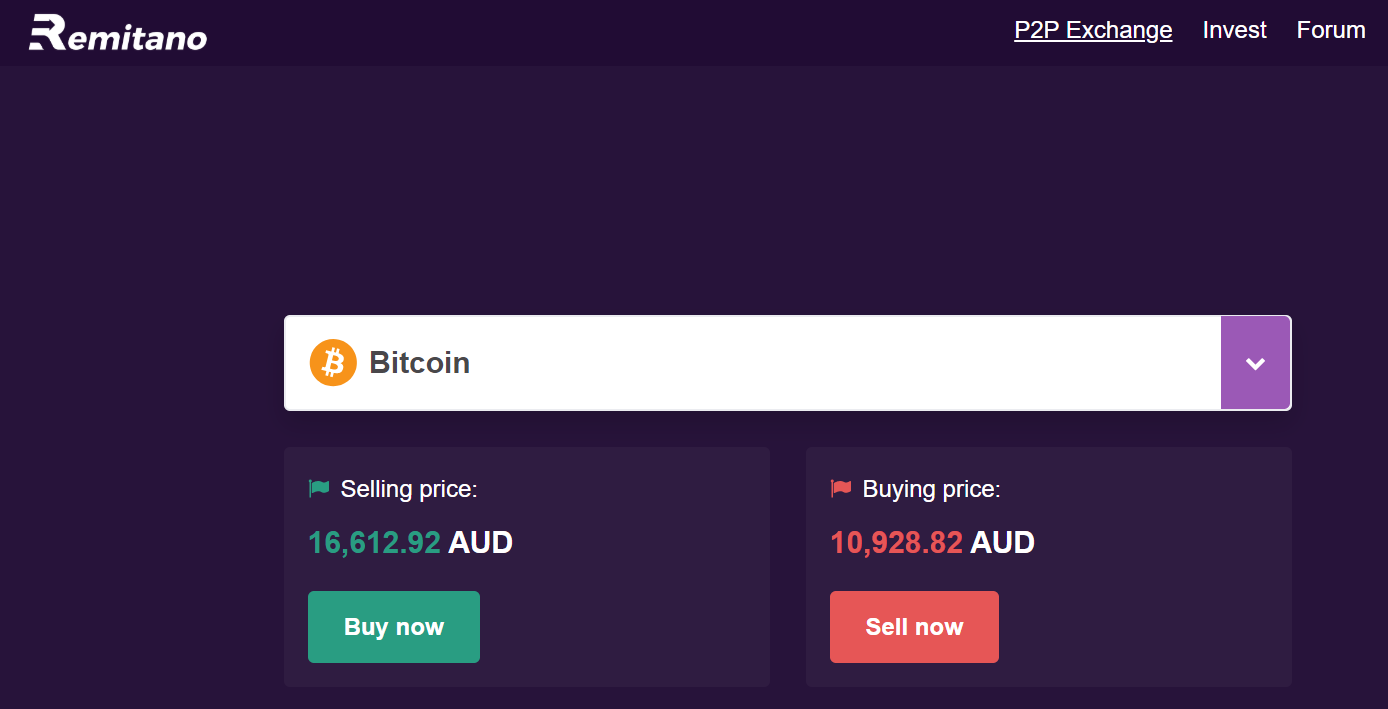
Task: Click the red flag beside Buying price
Action: point(841,489)
